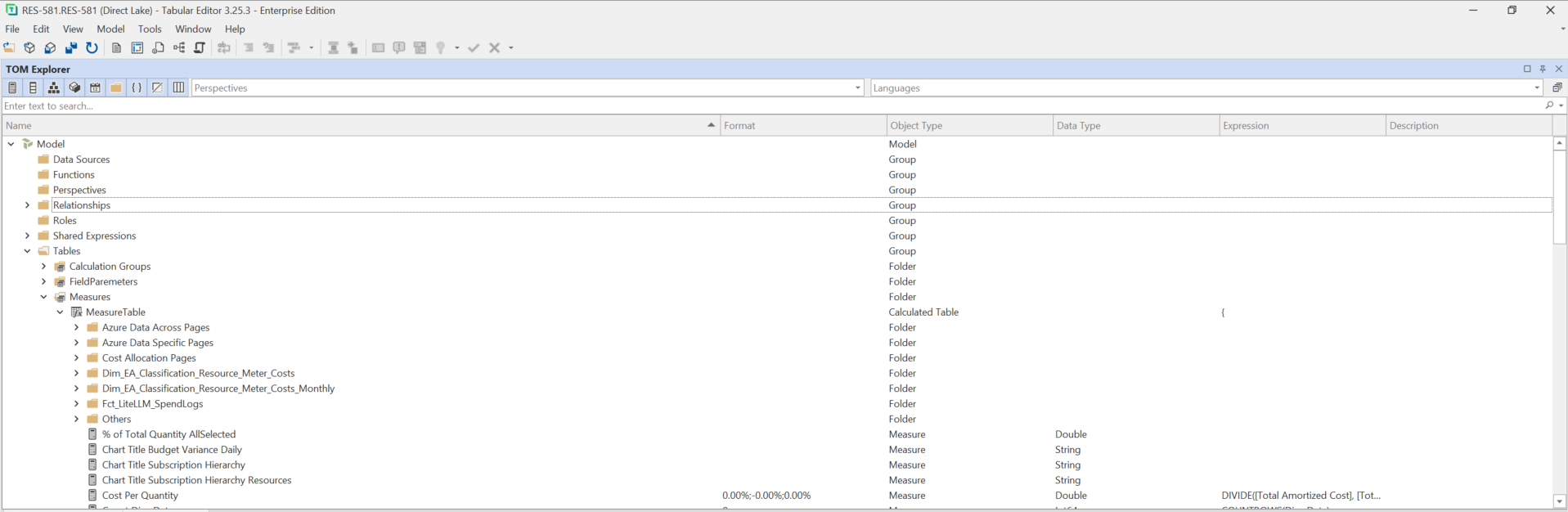Expand the Cost Allocation Pages folder
1568x512 pixels.
point(77,358)
